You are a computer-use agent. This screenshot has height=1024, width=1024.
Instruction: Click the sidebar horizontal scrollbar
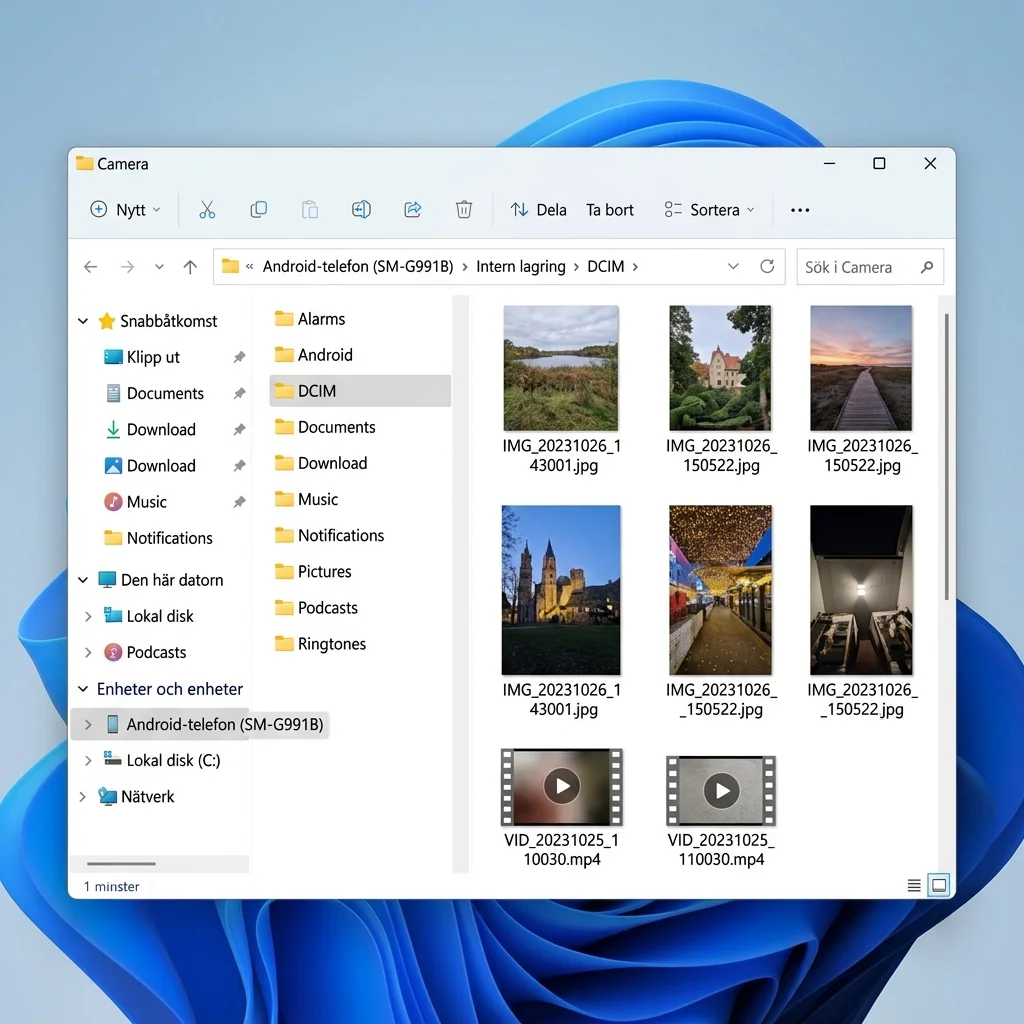click(121, 863)
